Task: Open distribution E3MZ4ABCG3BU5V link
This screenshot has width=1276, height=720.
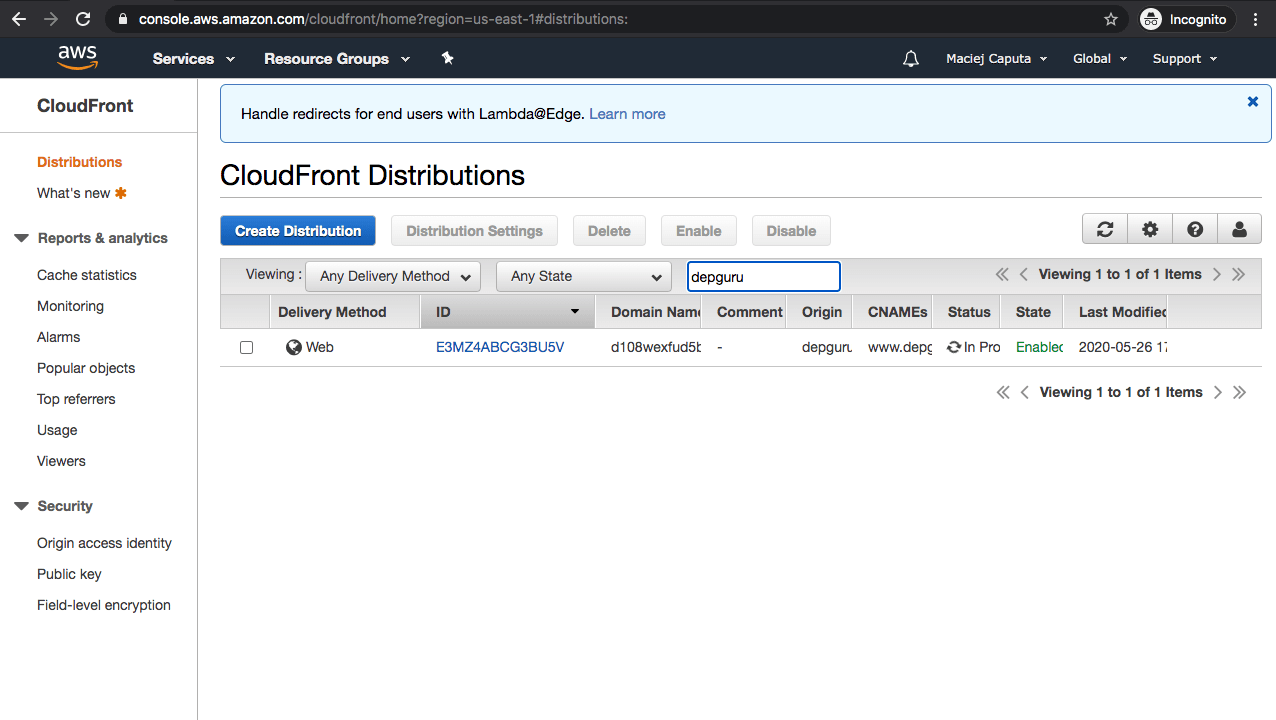Action: click(500, 347)
